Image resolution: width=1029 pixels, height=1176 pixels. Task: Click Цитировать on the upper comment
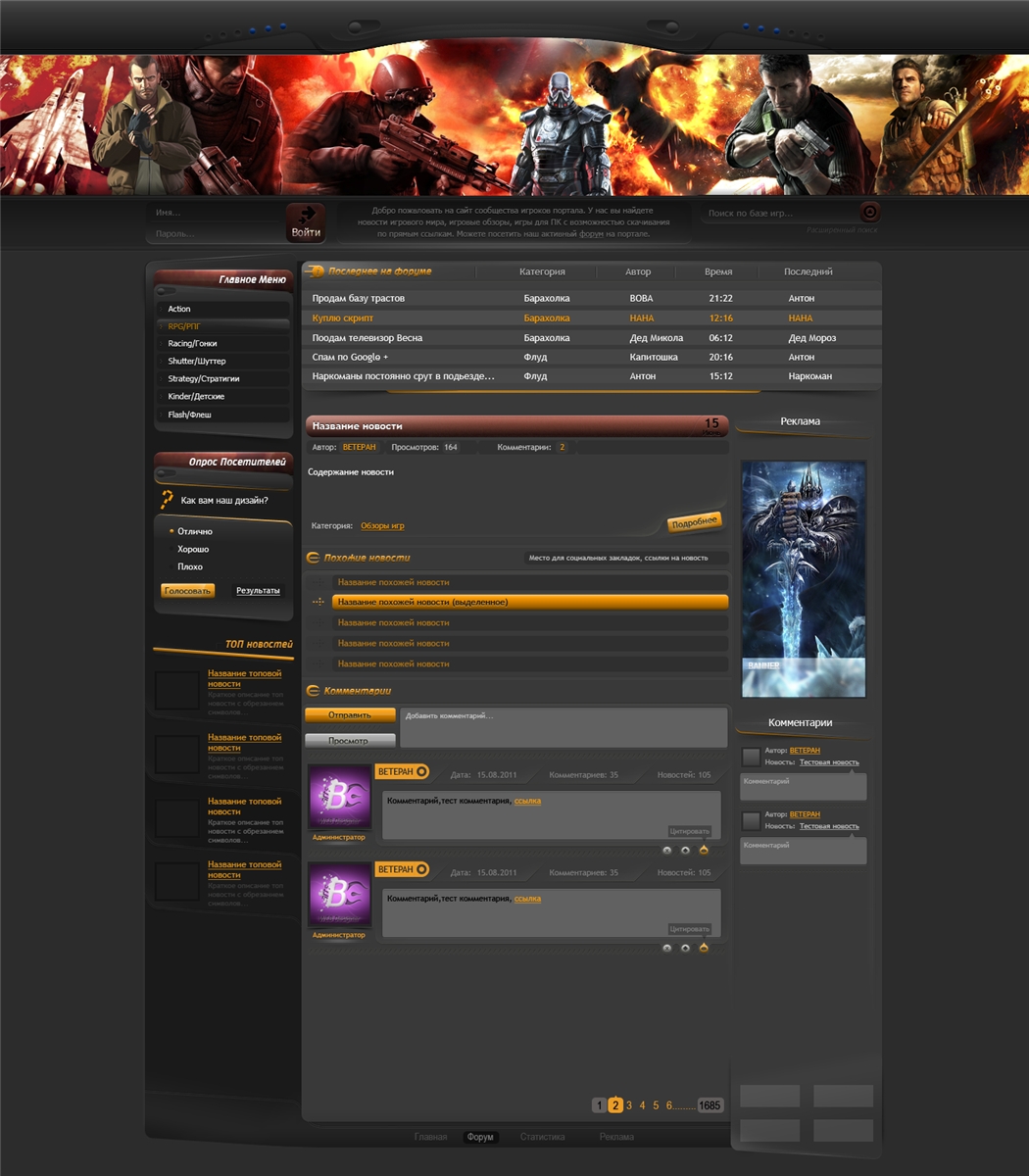point(690,831)
